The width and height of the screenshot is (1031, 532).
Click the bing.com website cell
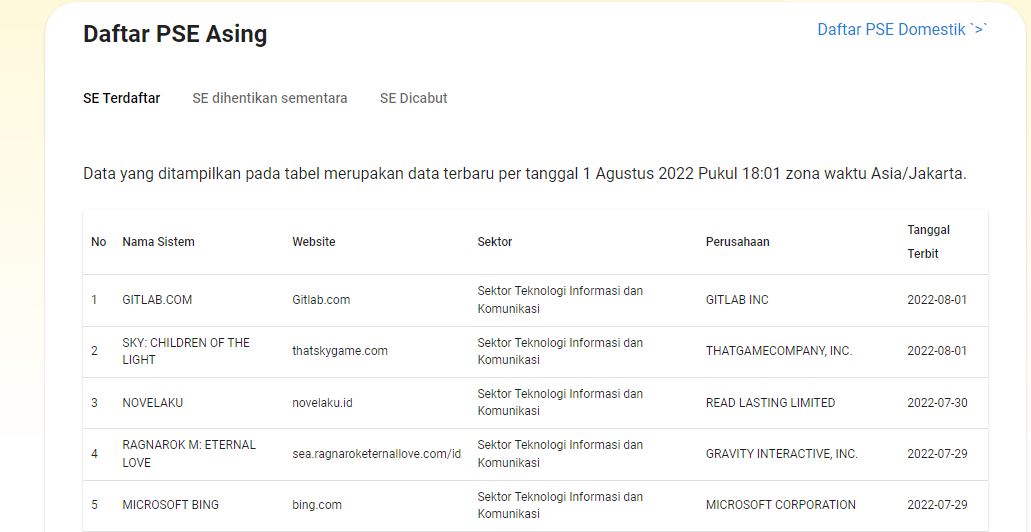(317, 505)
